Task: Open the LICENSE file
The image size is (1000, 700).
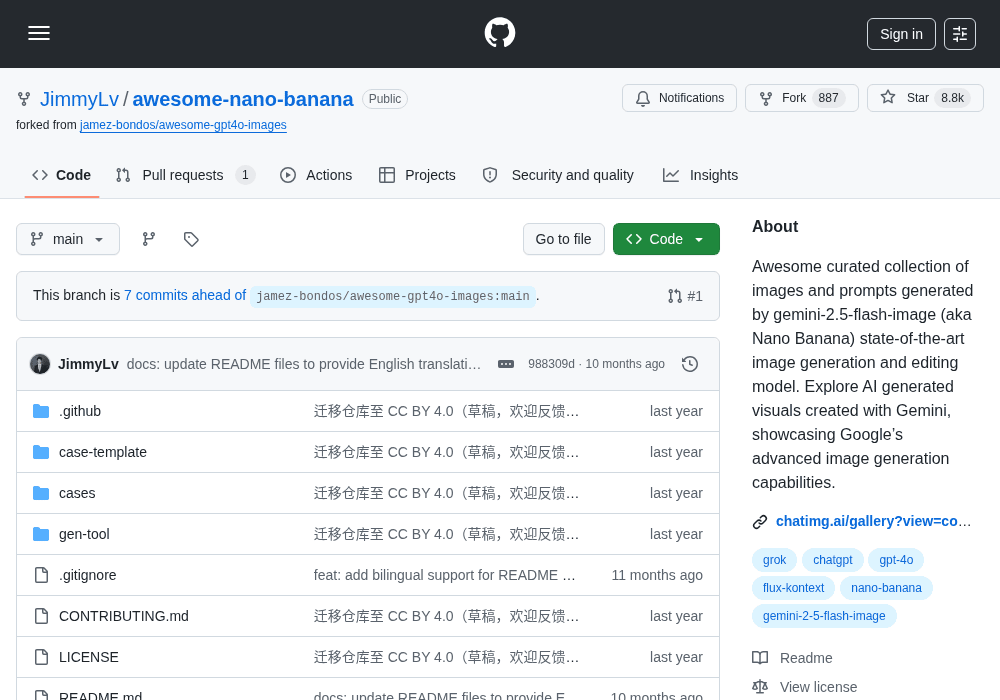Action: [89, 657]
